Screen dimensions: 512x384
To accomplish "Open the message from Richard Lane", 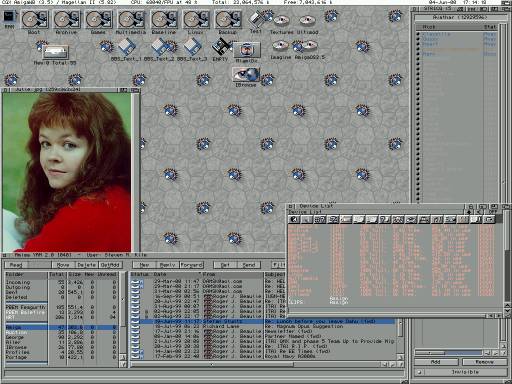I will point(263,326).
